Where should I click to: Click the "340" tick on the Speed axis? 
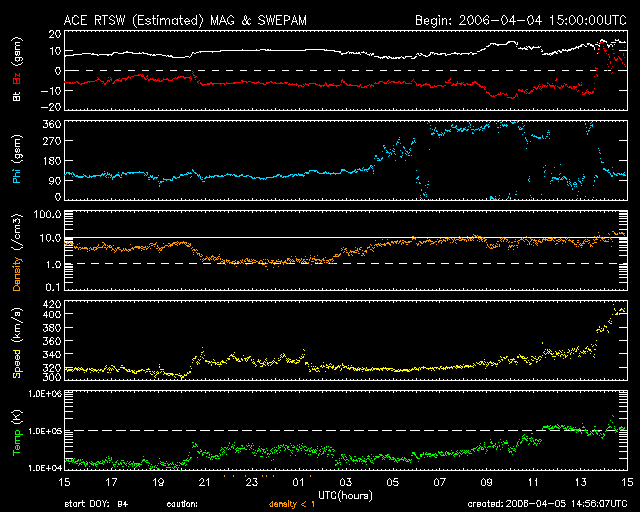52,354
